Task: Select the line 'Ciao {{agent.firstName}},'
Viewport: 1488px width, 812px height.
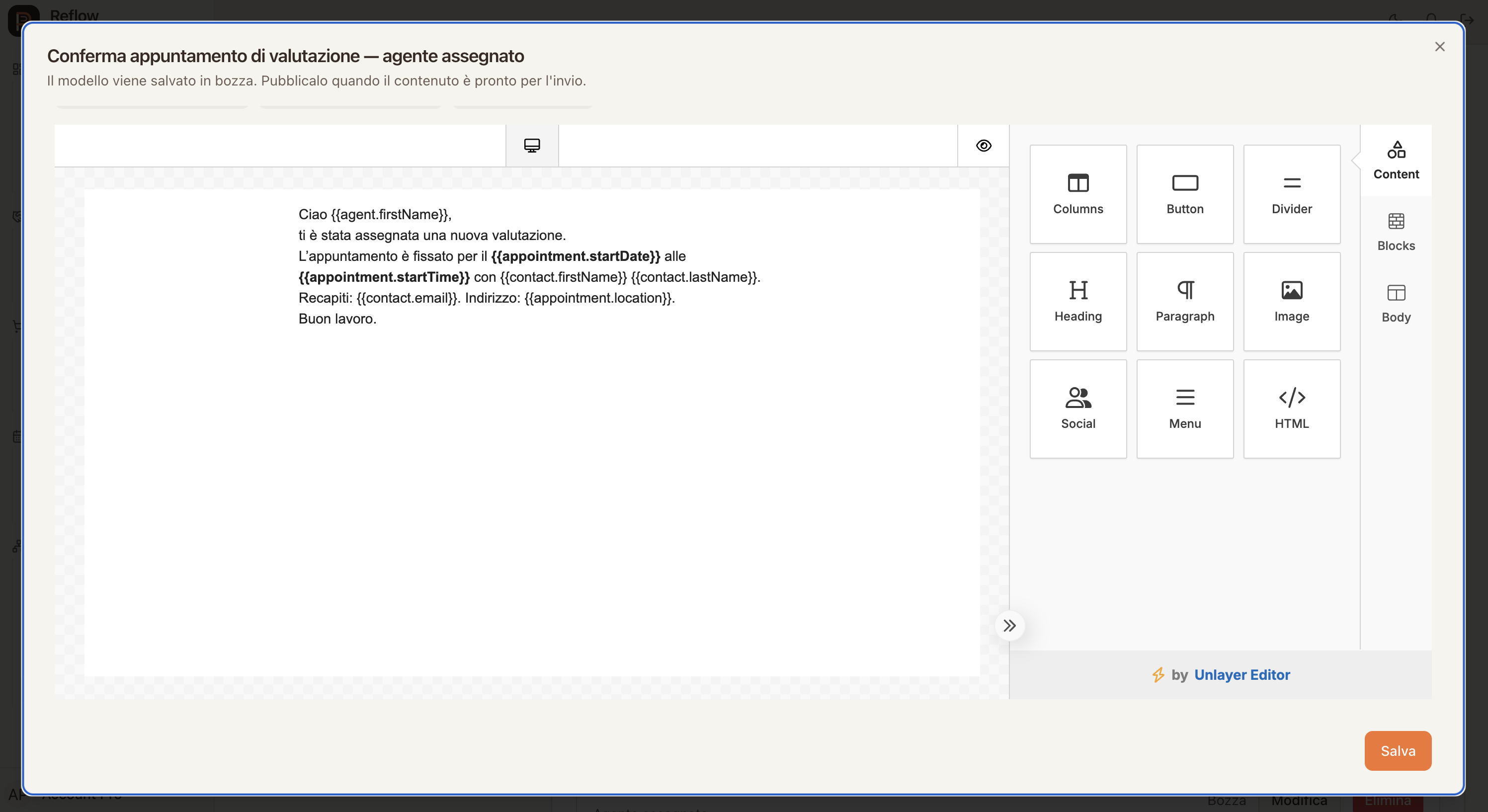Action: pyautogui.click(x=375, y=214)
